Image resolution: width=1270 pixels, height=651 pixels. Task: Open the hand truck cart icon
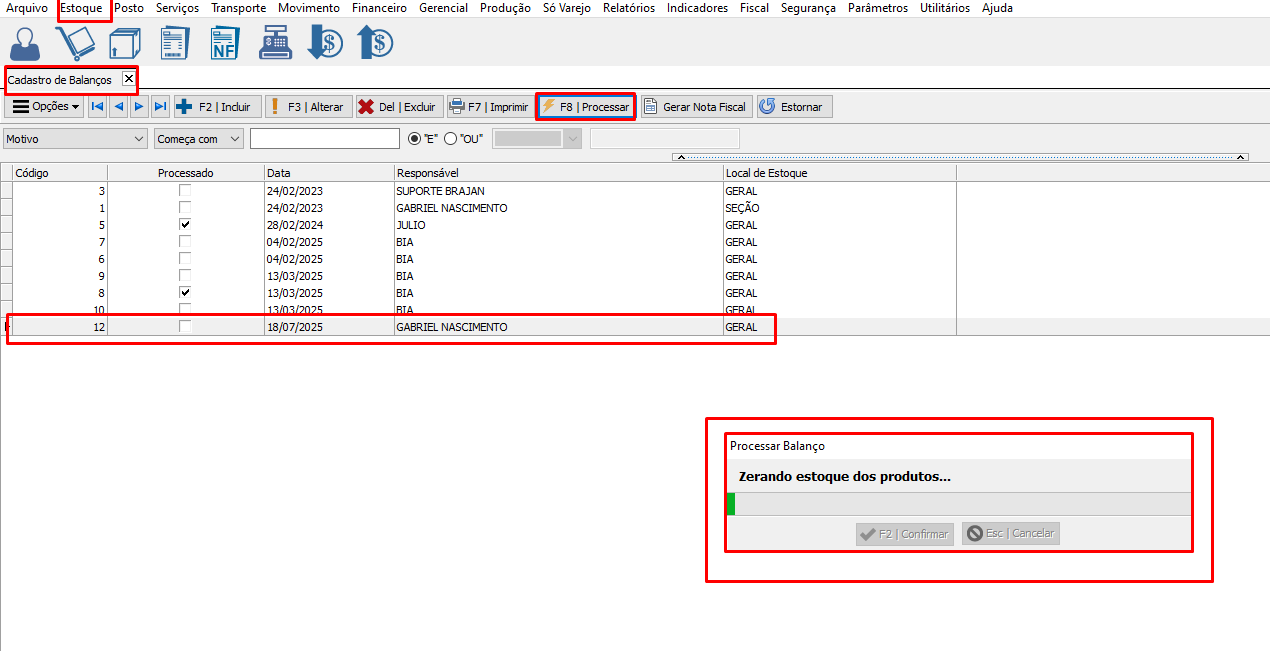pyautogui.click(x=74, y=44)
